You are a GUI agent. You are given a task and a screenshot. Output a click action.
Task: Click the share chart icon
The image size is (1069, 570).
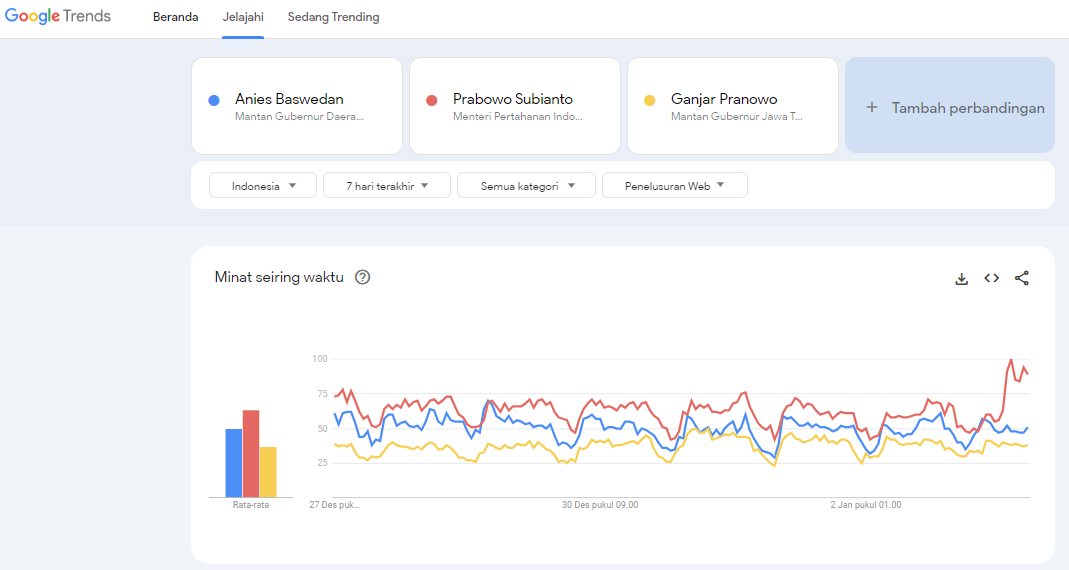click(1021, 278)
